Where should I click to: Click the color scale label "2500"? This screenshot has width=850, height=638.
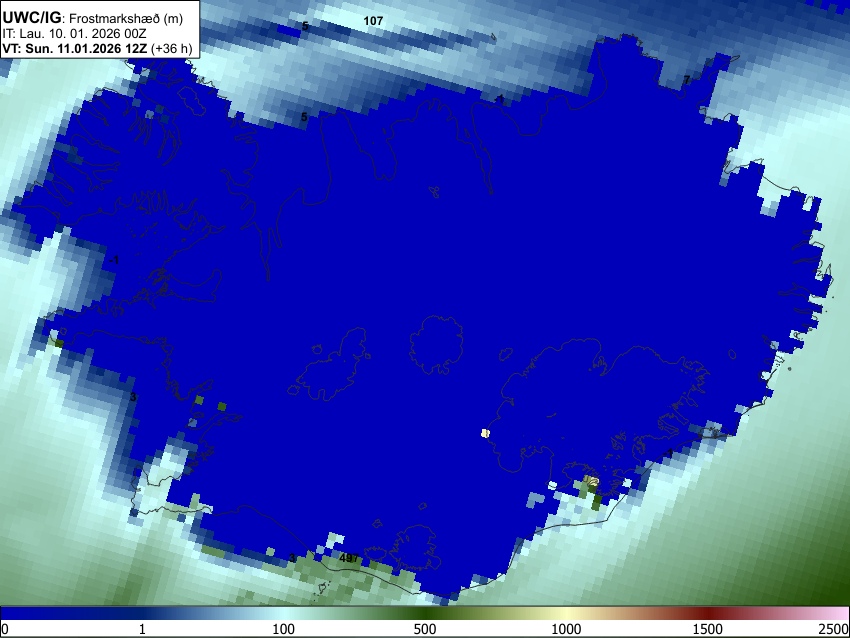pyautogui.click(x=835, y=629)
